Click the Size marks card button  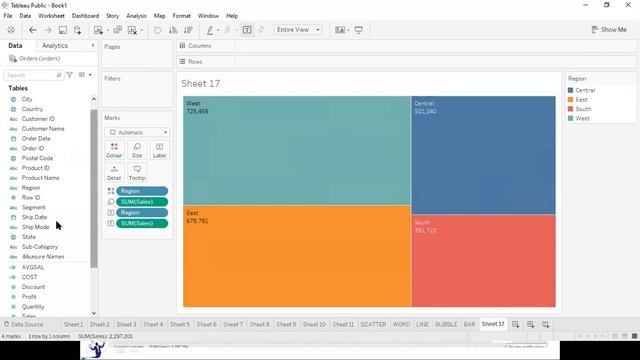pos(137,150)
